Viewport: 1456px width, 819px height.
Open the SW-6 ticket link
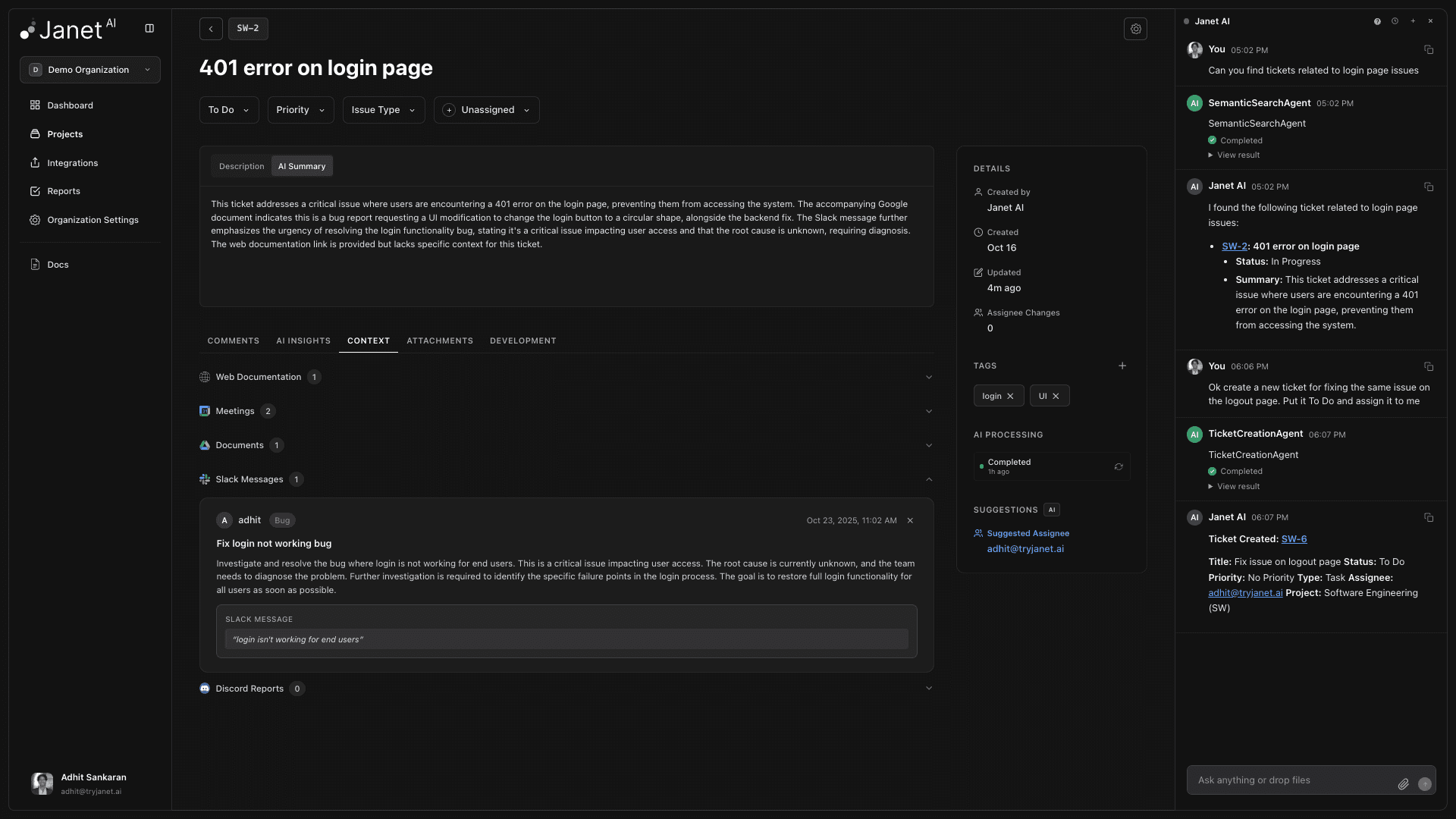pyautogui.click(x=1294, y=539)
